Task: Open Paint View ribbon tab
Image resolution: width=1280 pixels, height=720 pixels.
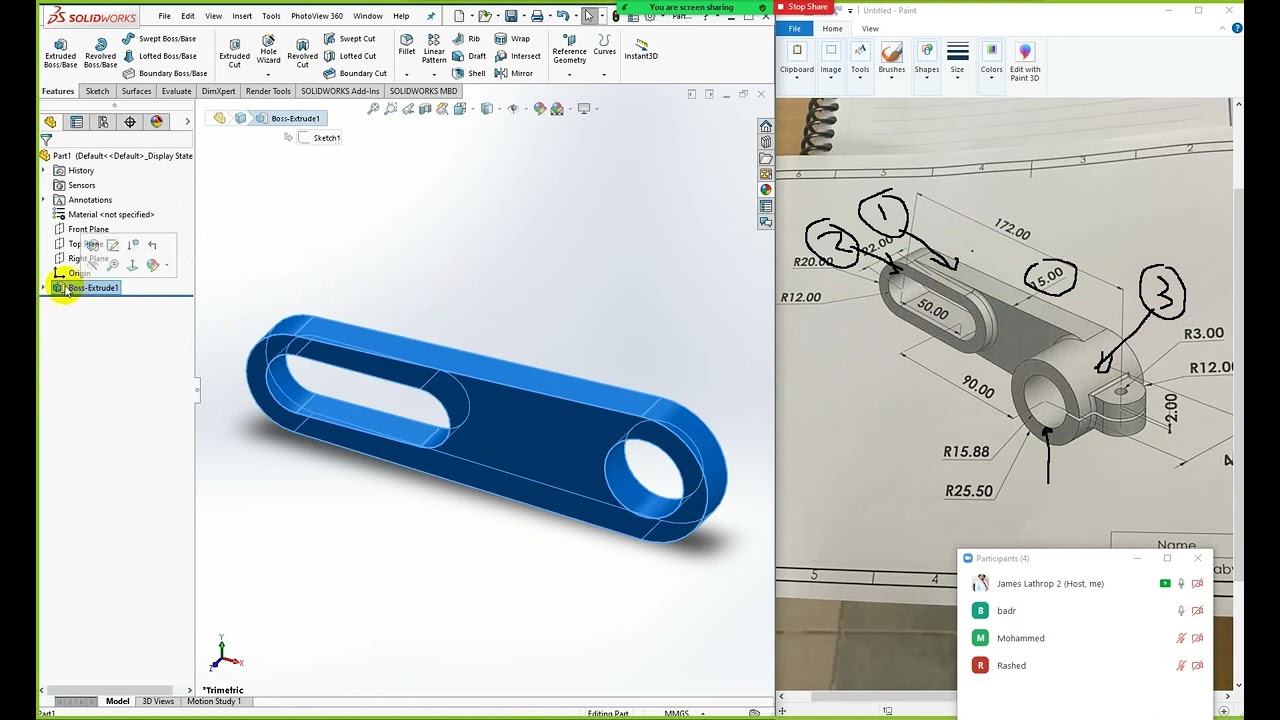Action: pos(870,29)
